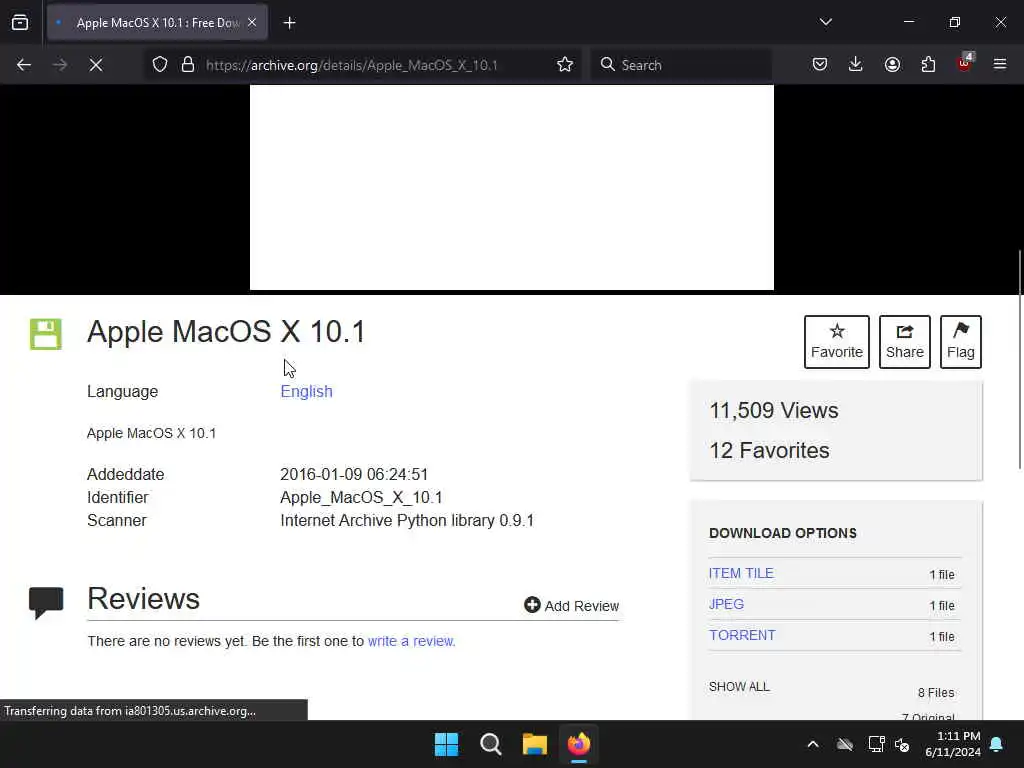Click Internet Archive Python library 0.9.1 text
Image resolution: width=1024 pixels, height=768 pixels.
(x=407, y=520)
